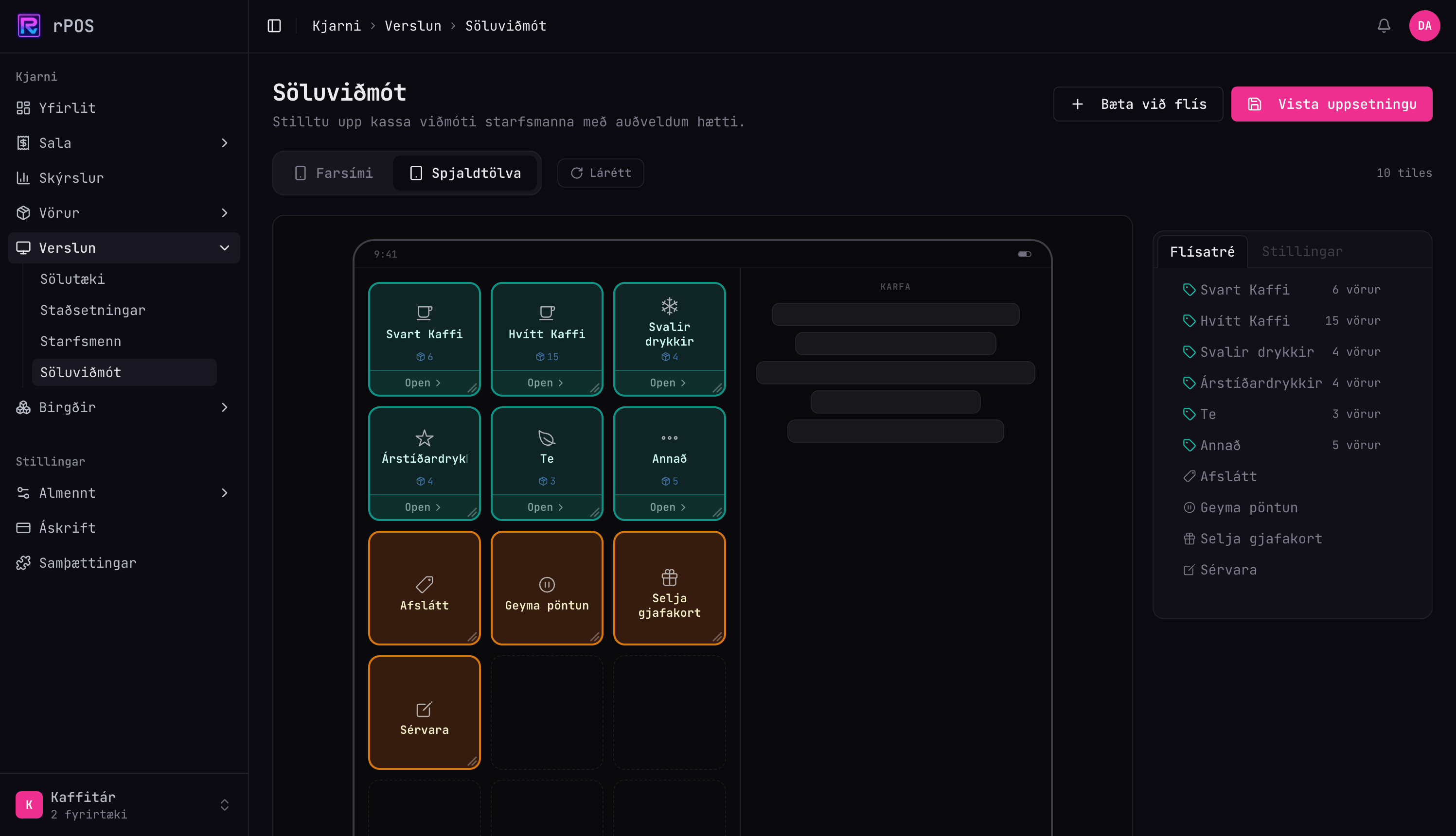Expand the Almennt settings chevron
Screen dimensions: 1456x836
[x=225, y=493]
